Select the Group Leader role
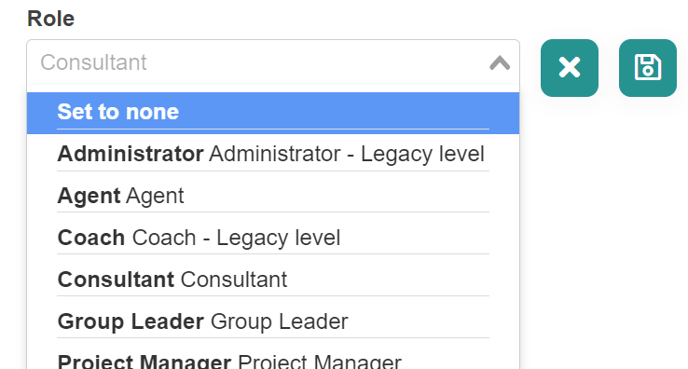 pos(273,322)
